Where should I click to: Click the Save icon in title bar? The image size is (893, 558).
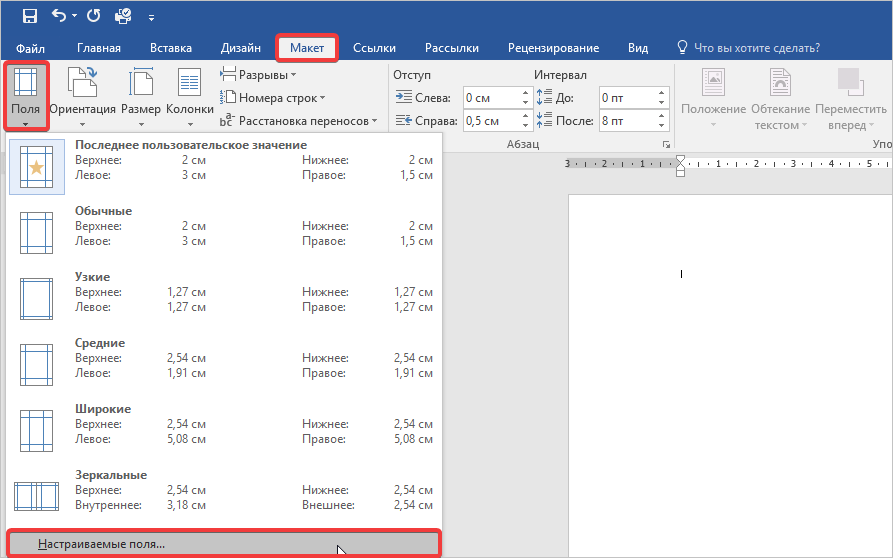click(30, 16)
